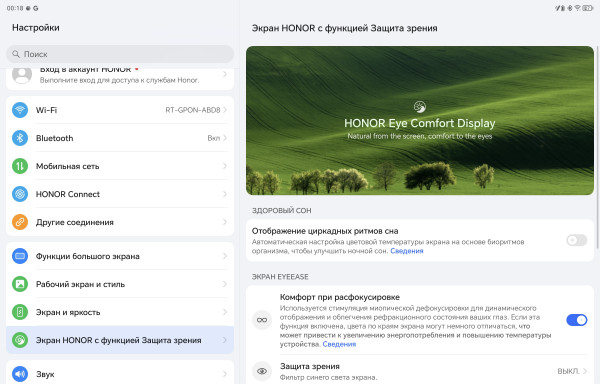
Task: Tap chevron on HONOR Connect row
Action: [x=225, y=194]
